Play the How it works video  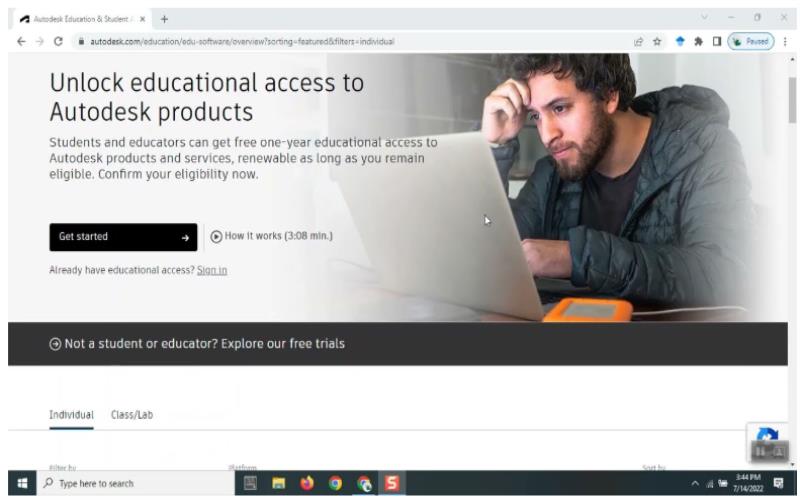click(271, 236)
